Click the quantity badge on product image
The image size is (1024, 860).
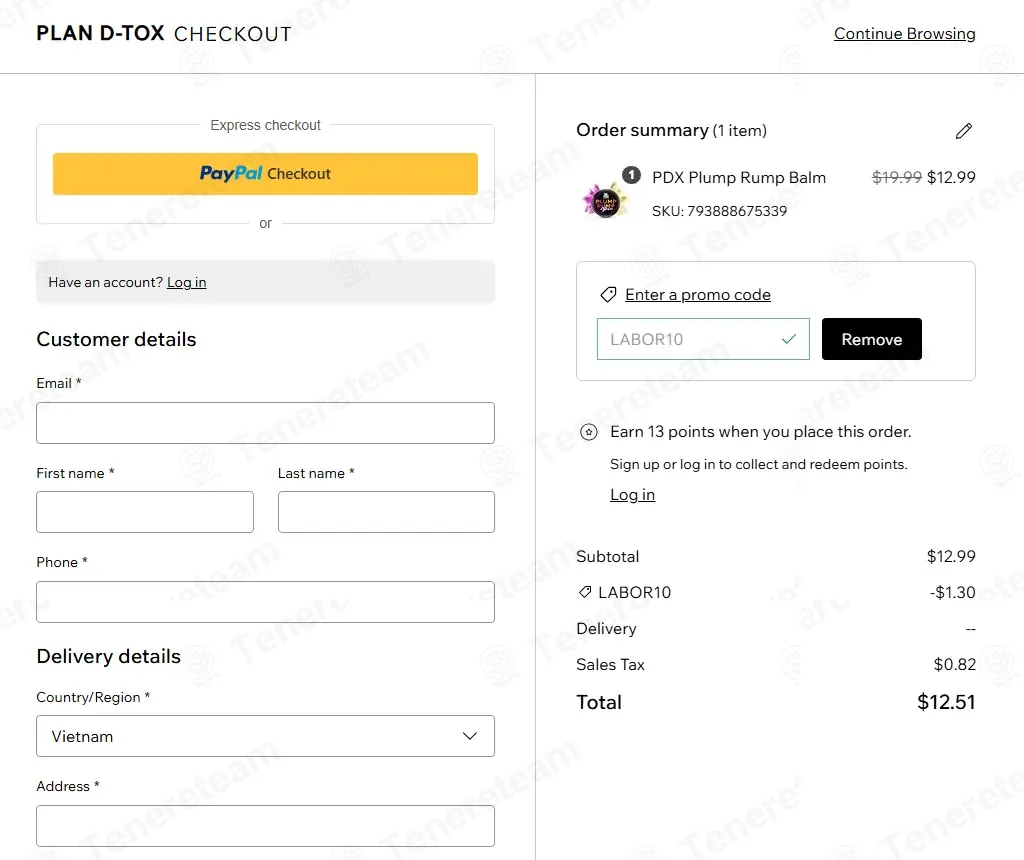pos(631,174)
